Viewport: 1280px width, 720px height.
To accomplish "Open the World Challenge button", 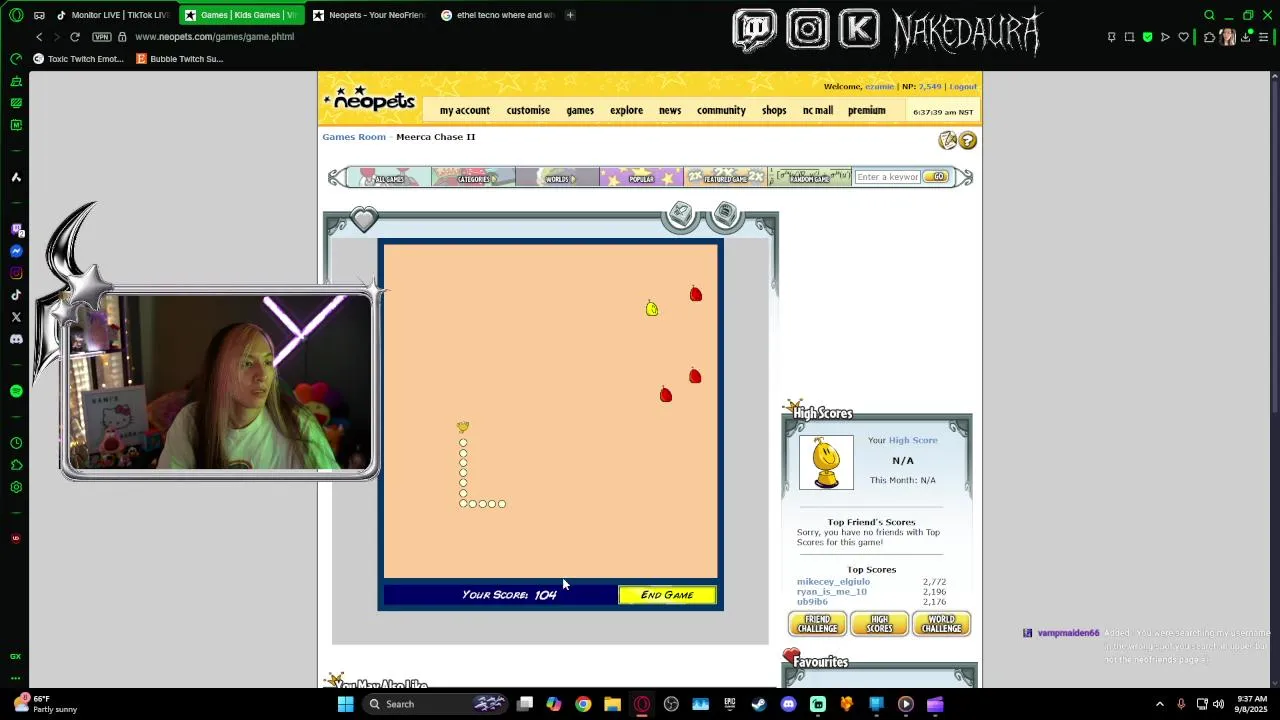I will coord(941,624).
